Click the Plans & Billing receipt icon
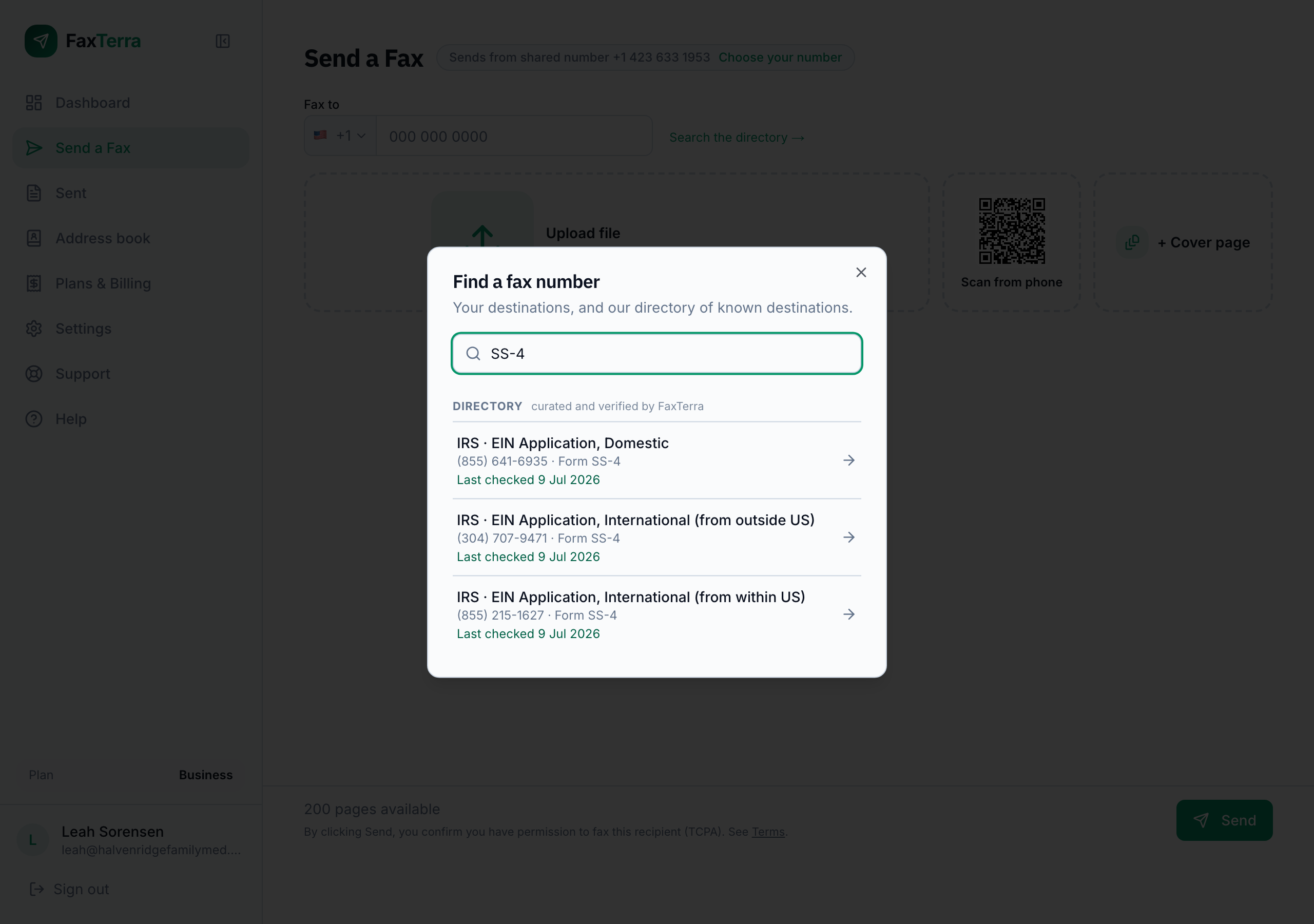1314x924 pixels. (34, 283)
